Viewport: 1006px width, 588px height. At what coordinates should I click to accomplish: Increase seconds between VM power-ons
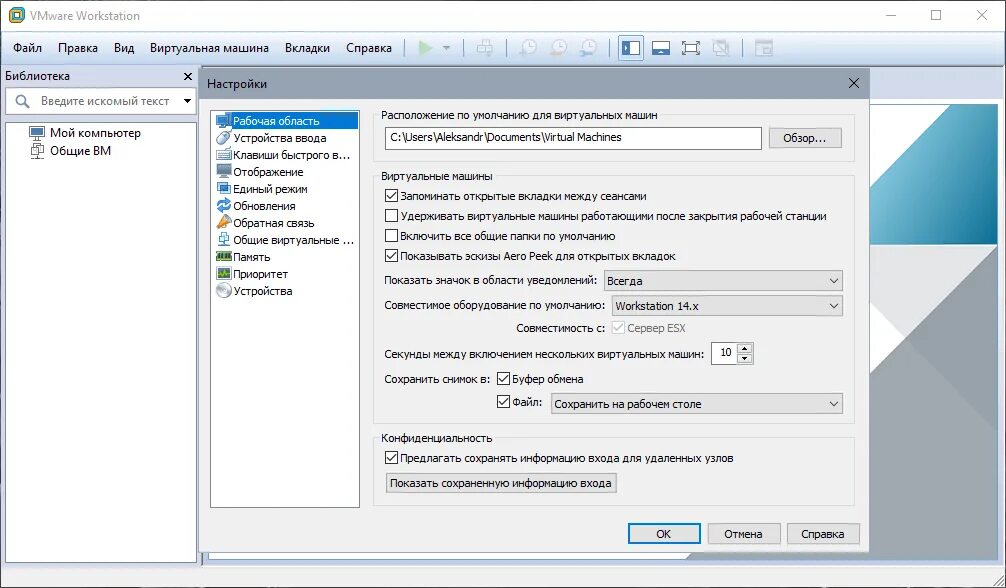(x=744, y=349)
